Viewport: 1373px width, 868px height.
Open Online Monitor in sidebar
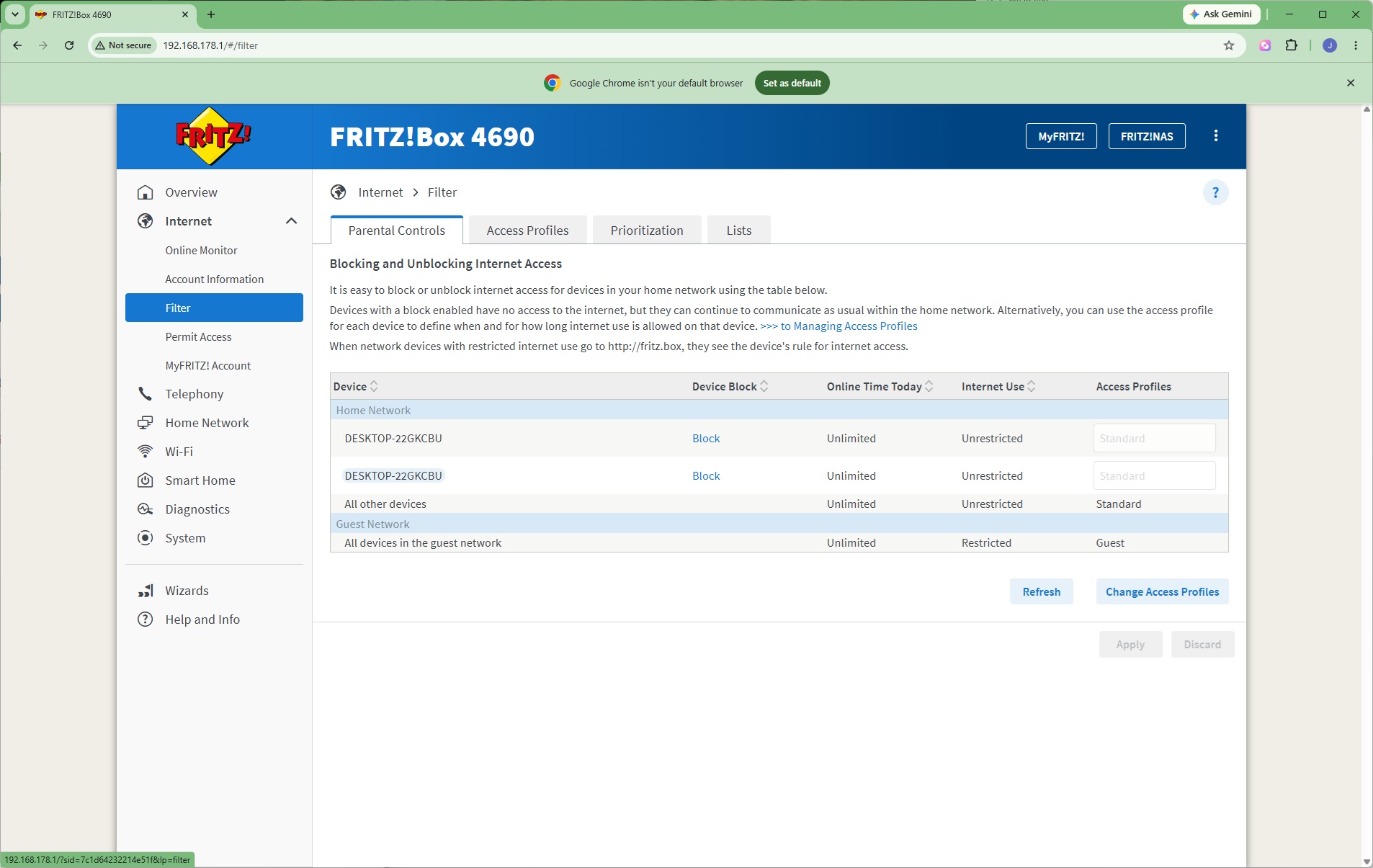click(x=202, y=250)
